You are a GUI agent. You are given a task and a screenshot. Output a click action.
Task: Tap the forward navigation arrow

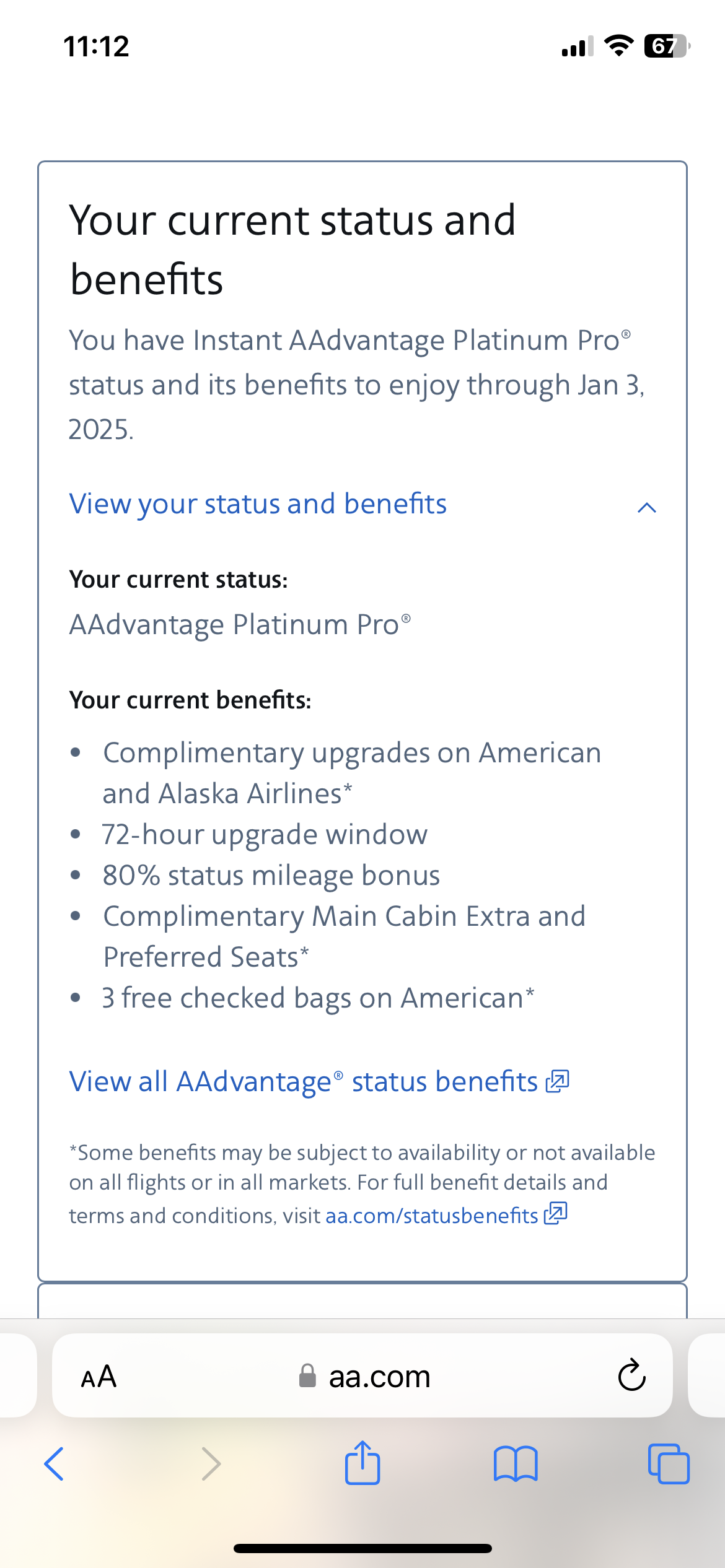(x=211, y=1464)
